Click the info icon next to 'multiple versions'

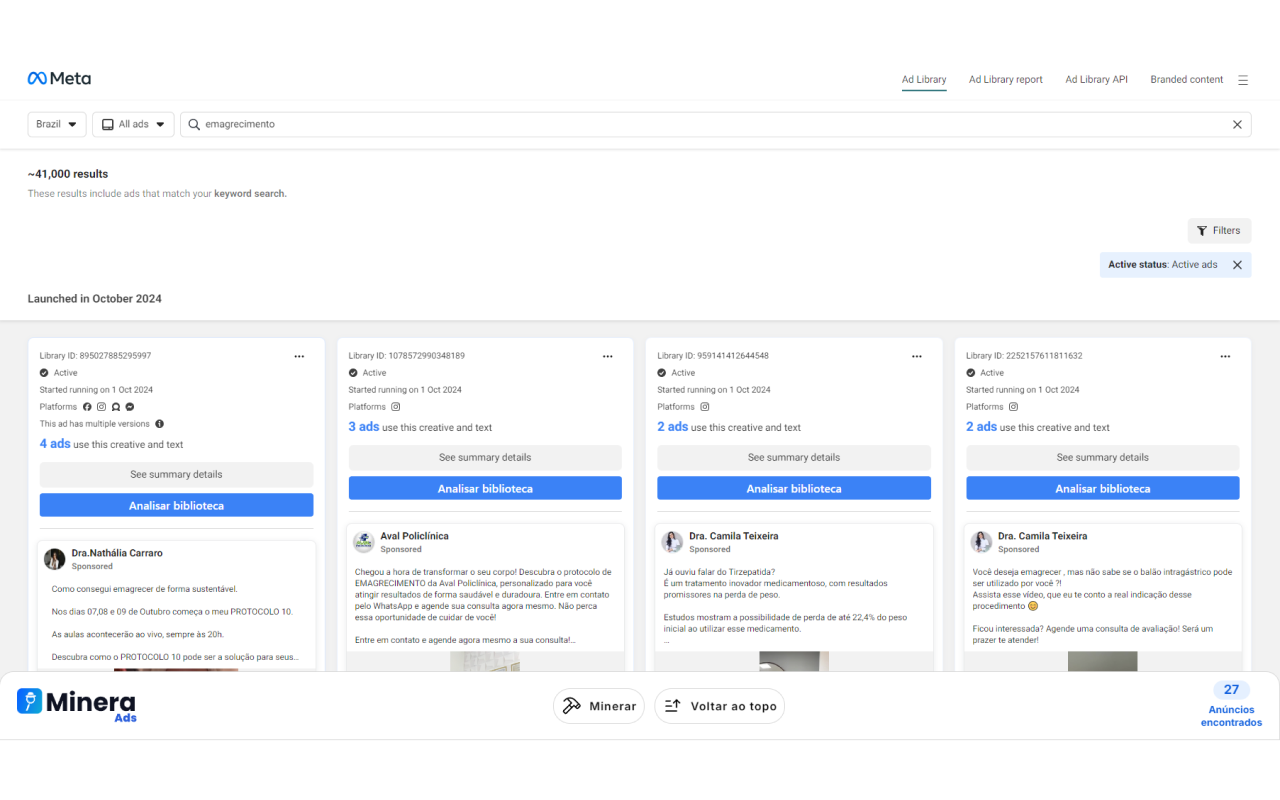(x=159, y=424)
